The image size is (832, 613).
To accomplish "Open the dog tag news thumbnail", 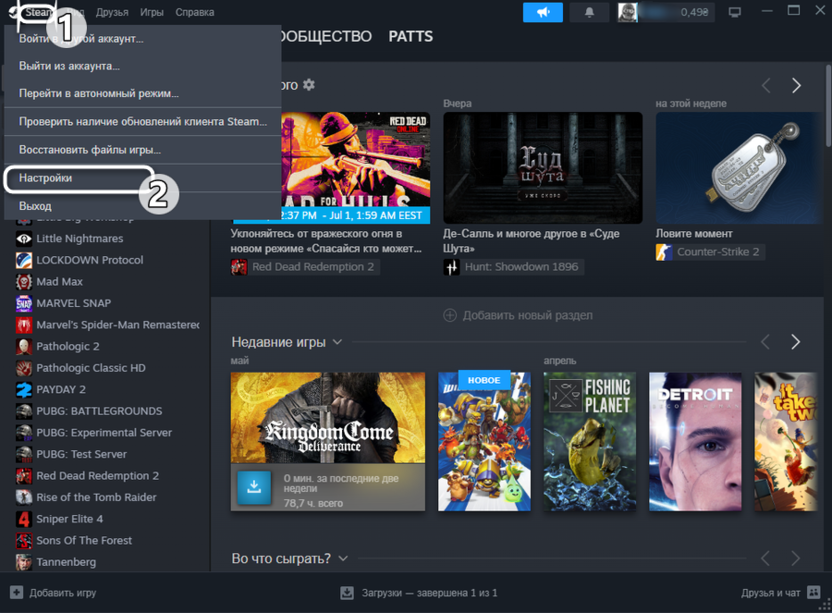I will point(739,167).
